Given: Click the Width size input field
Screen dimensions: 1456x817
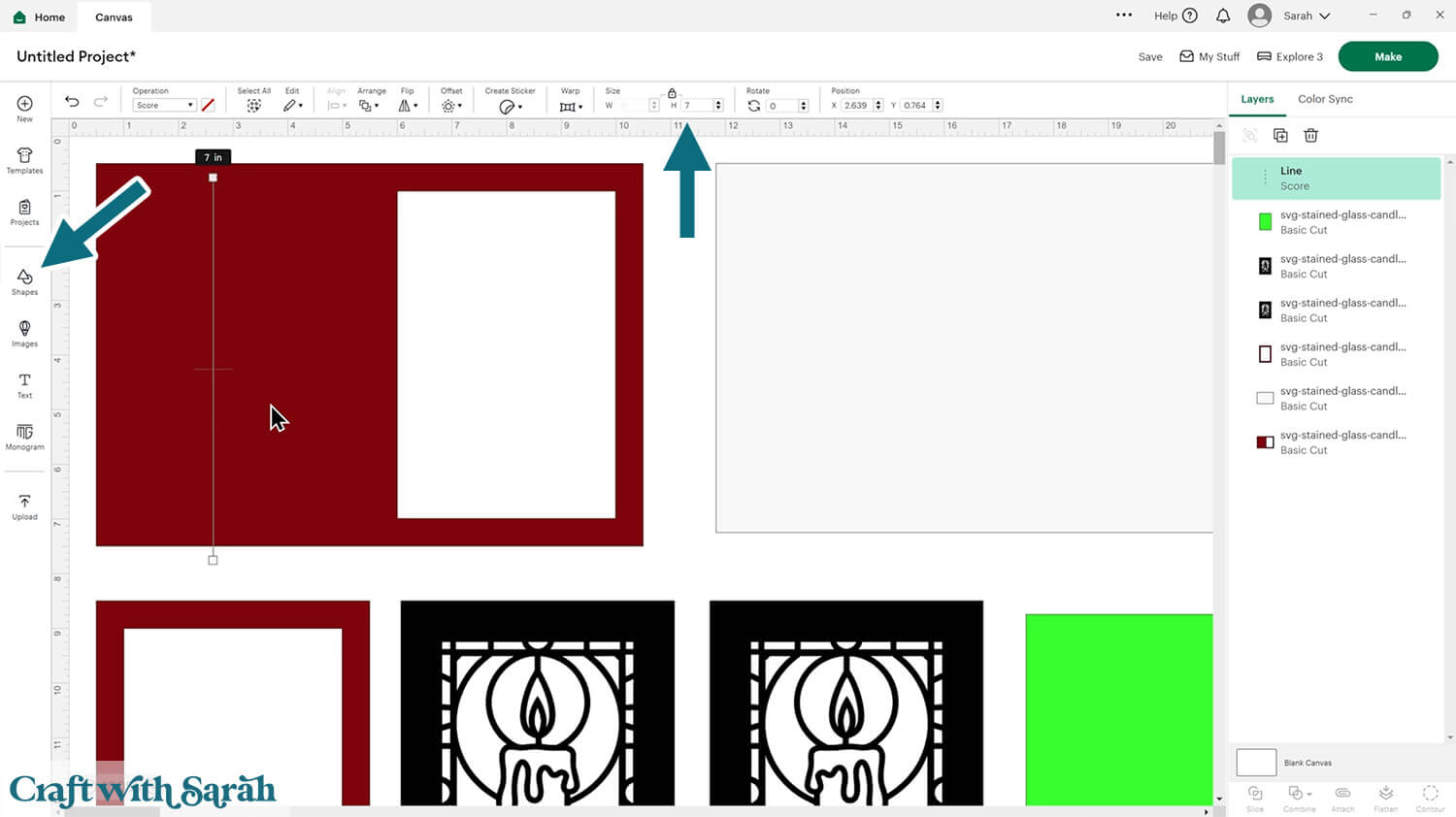Looking at the screenshot, I should pyautogui.click(x=633, y=106).
